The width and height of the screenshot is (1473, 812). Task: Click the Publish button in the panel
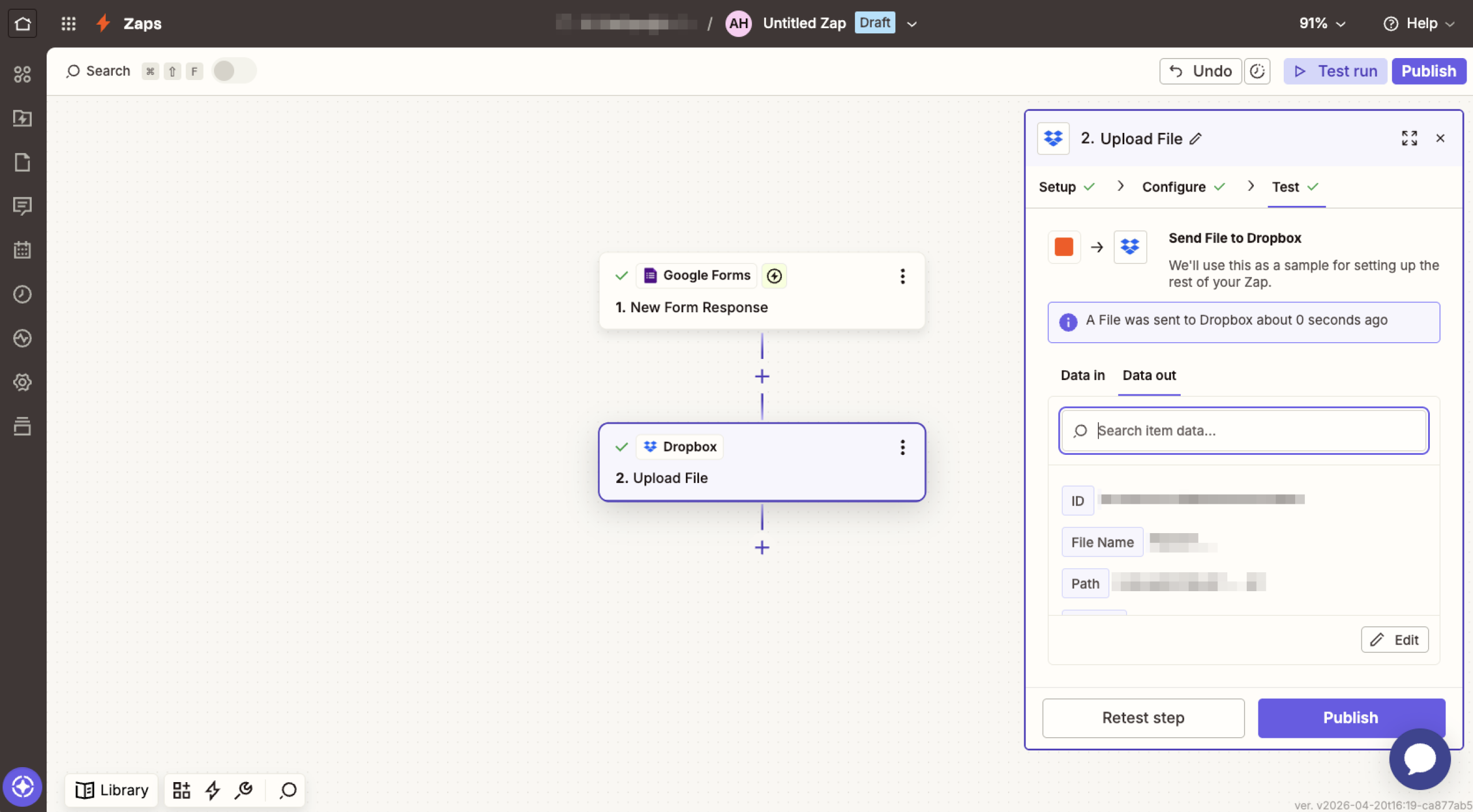(1351, 718)
